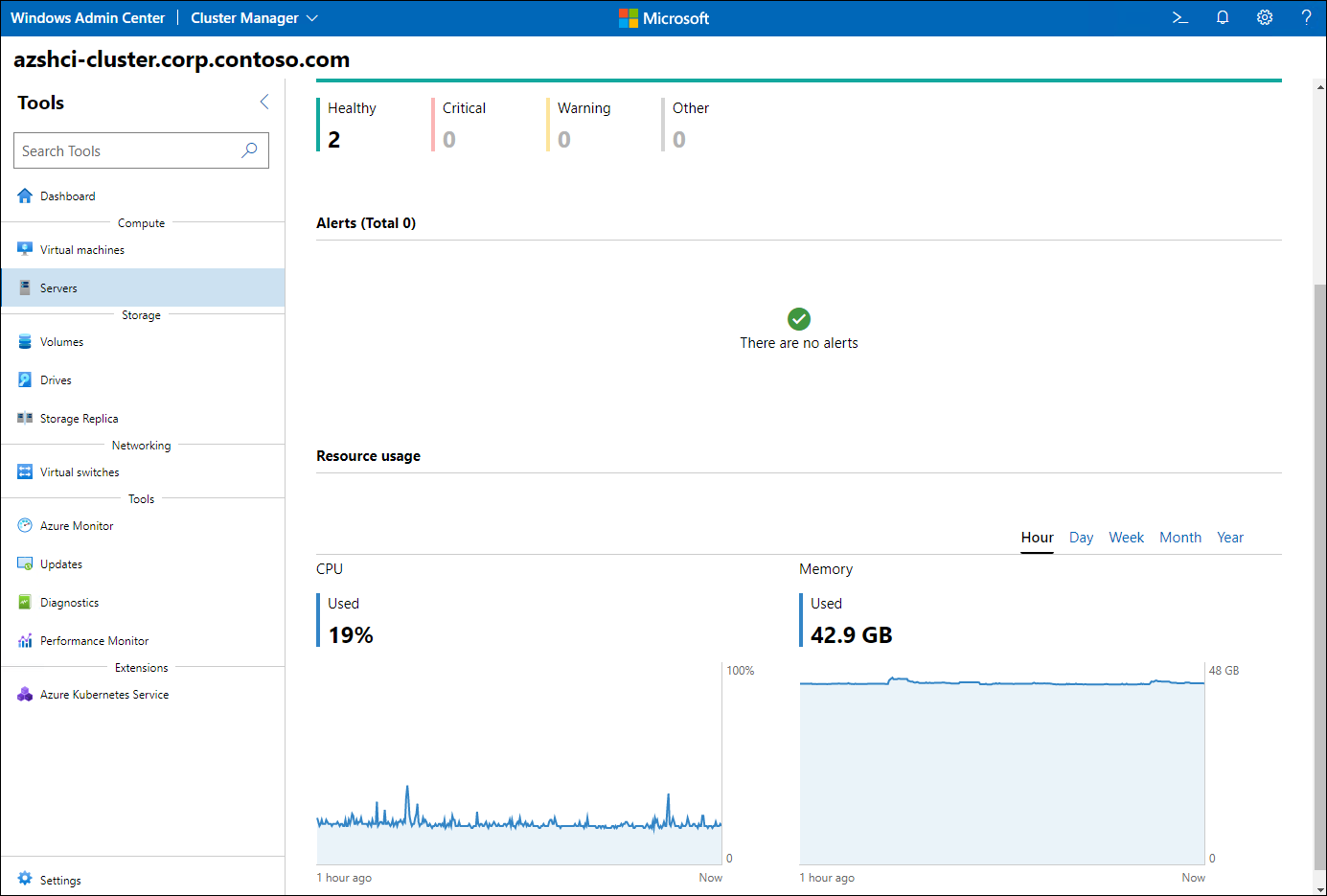This screenshot has height=896, width=1327.
Task: Open Volumes tool
Action: coord(143,341)
